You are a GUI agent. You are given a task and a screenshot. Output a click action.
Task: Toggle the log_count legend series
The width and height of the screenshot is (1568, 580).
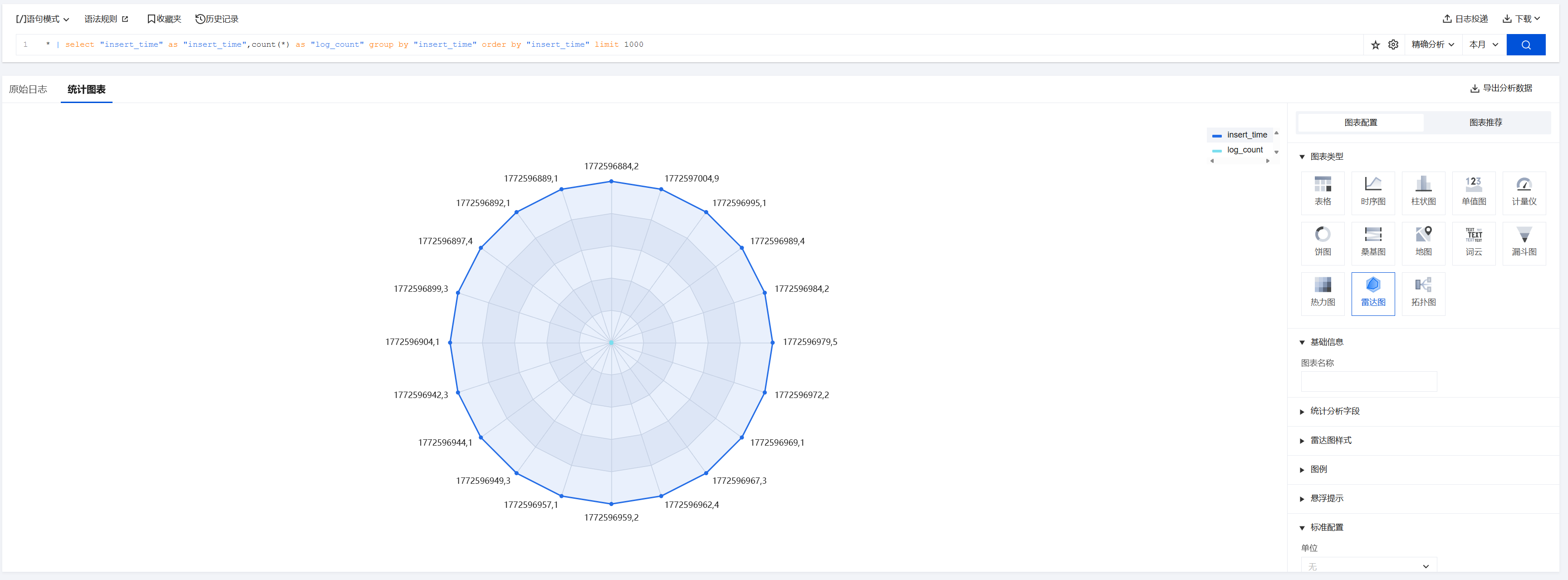(x=1244, y=150)
